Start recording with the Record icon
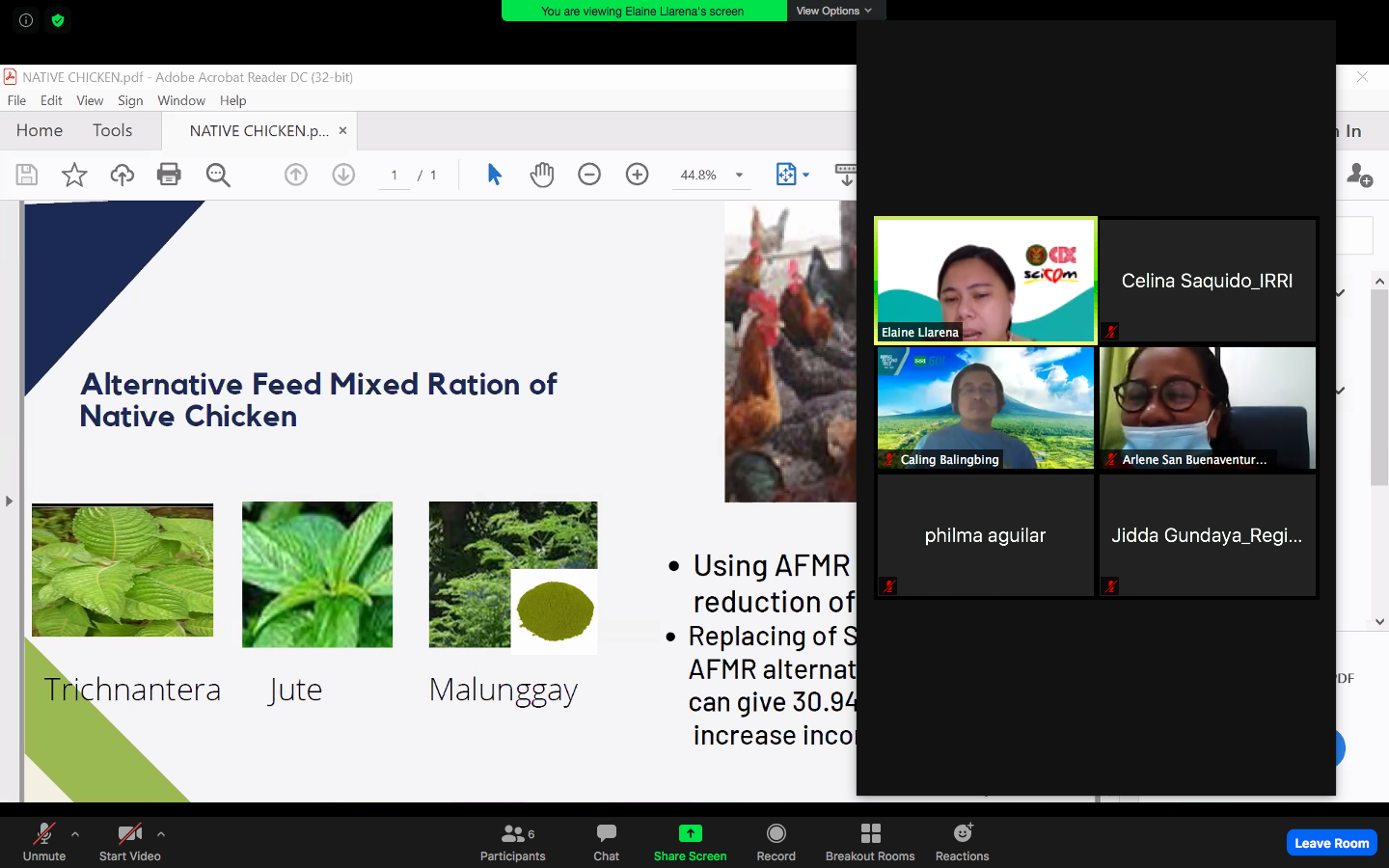The height and width of the screenshot is (868, 1389). point(776,834)
